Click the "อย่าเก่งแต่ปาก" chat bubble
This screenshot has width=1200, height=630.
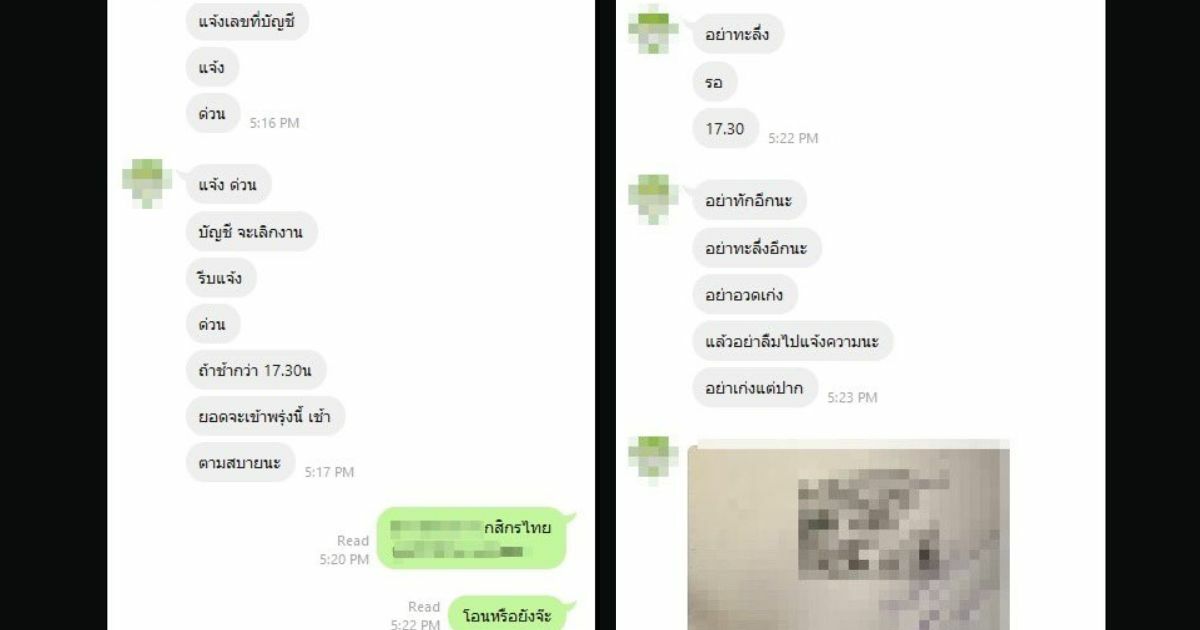tap(755, 387)
